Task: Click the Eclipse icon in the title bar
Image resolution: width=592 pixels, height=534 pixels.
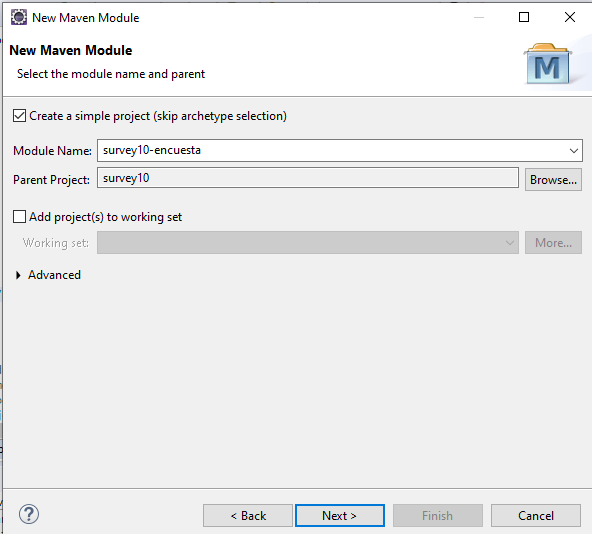Action: pyautogui.click(x=18, y=17)
